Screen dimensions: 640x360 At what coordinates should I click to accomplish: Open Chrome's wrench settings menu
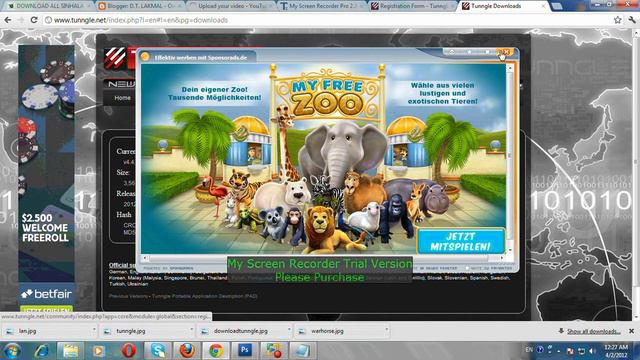tap(632, 20)
